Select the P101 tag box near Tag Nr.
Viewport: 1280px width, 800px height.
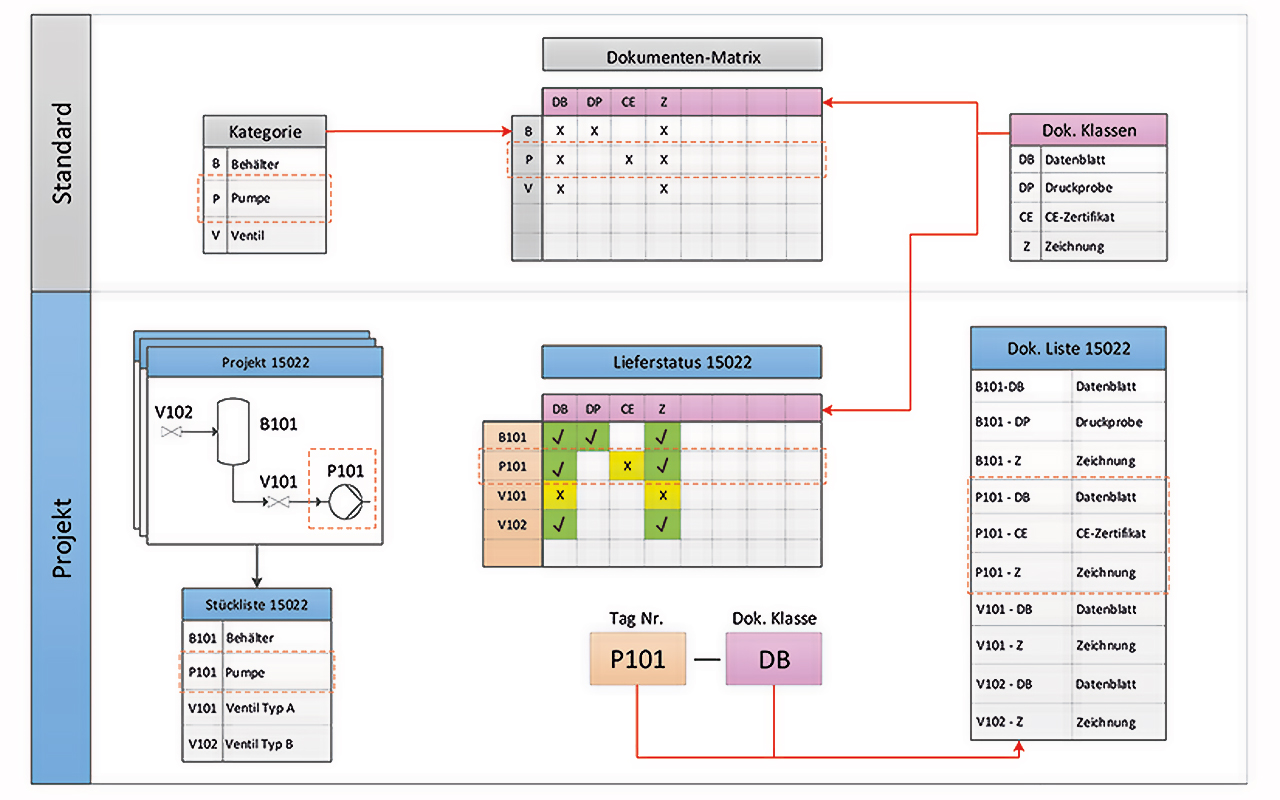637,658
